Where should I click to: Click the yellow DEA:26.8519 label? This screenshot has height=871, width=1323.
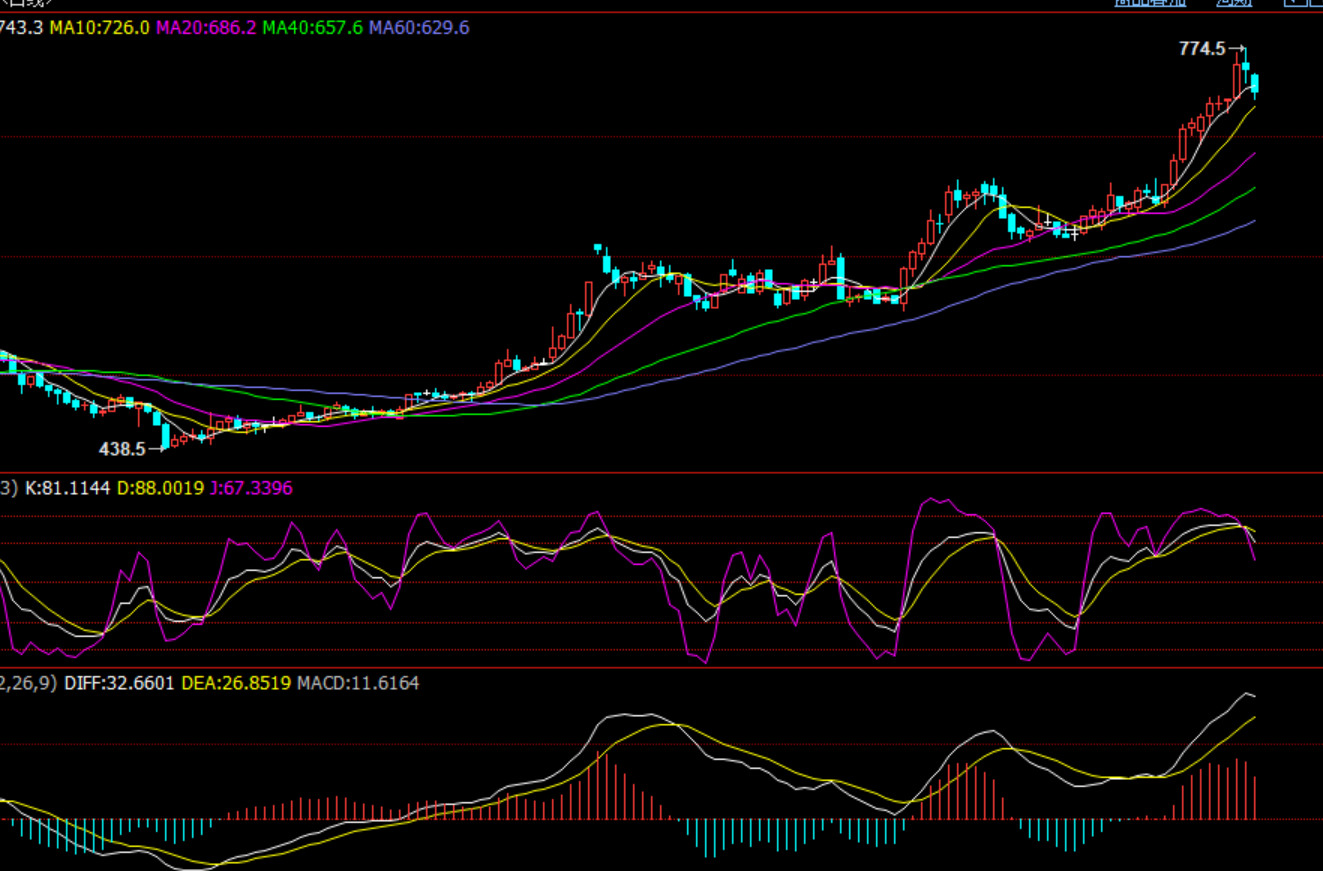click(x=236, y=683)
